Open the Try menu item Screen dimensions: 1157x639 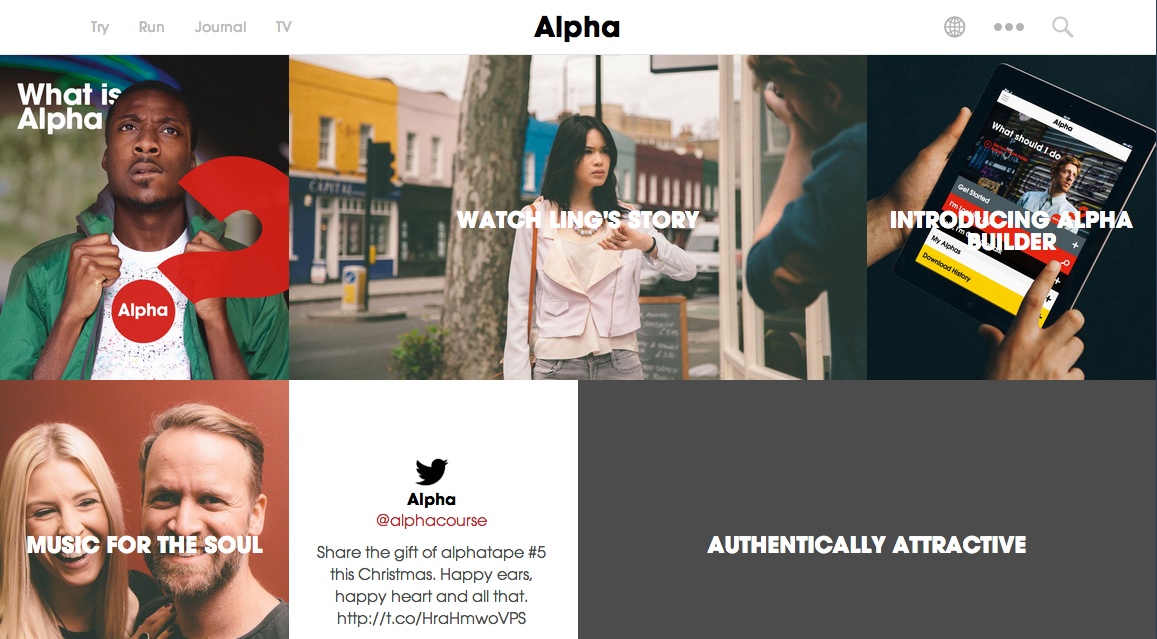[x=100, y=27]
